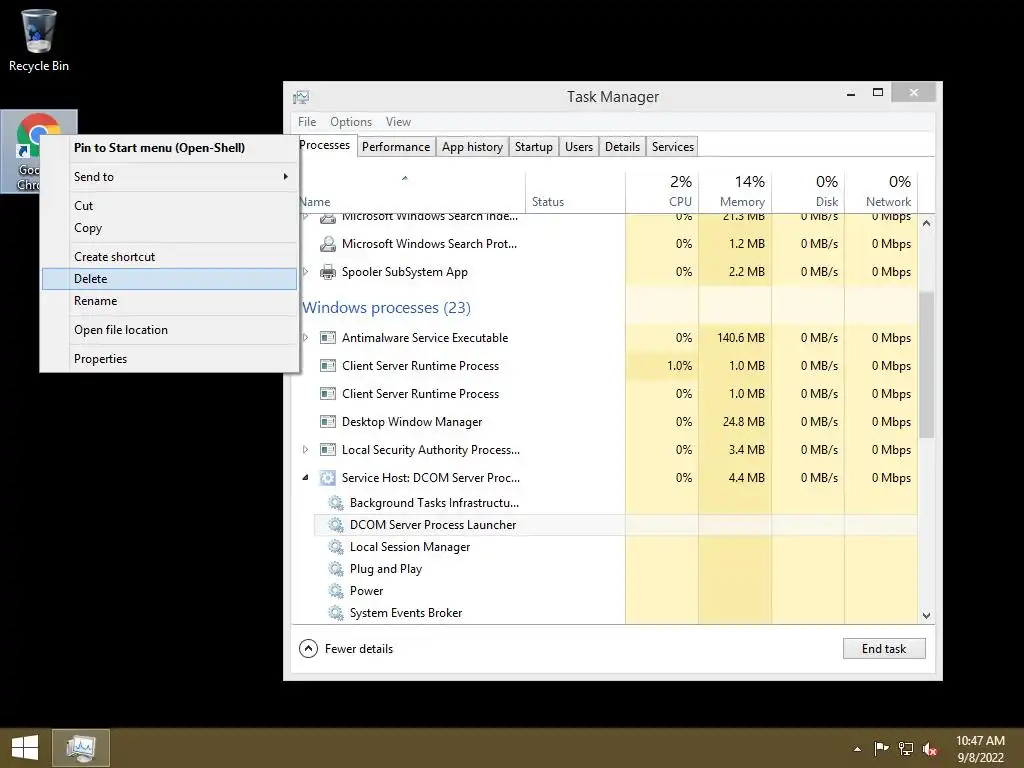Image resolution: width=1024 pixels, height=768 pixels.
Task: Click the Microsoft Windows Search Protocol process icon
Action: pyautogui.click(x=327, y=244)
